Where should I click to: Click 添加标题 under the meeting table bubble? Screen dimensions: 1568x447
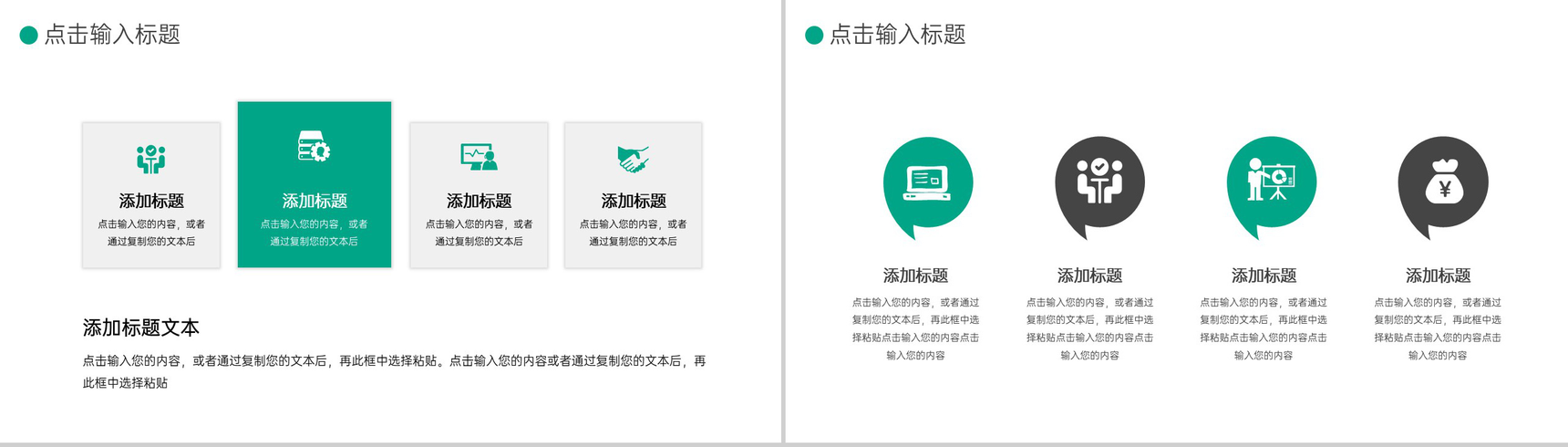click(1090, 275)
